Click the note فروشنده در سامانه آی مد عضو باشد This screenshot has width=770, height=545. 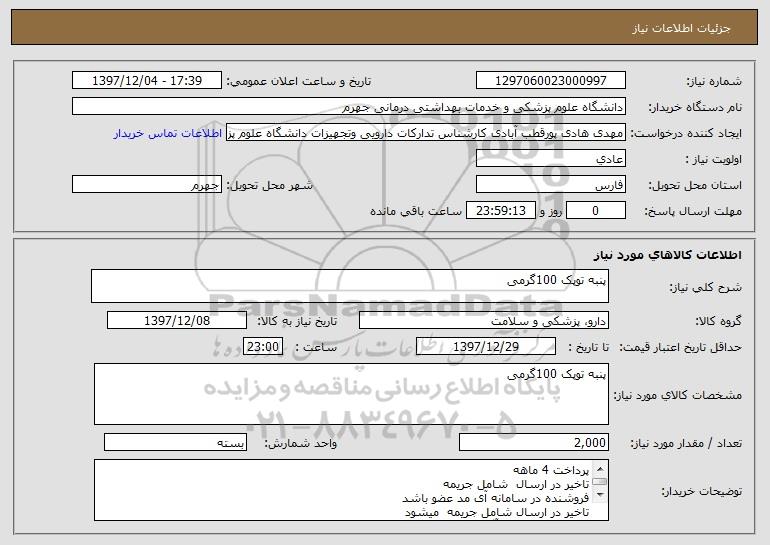tap(495, 498)
